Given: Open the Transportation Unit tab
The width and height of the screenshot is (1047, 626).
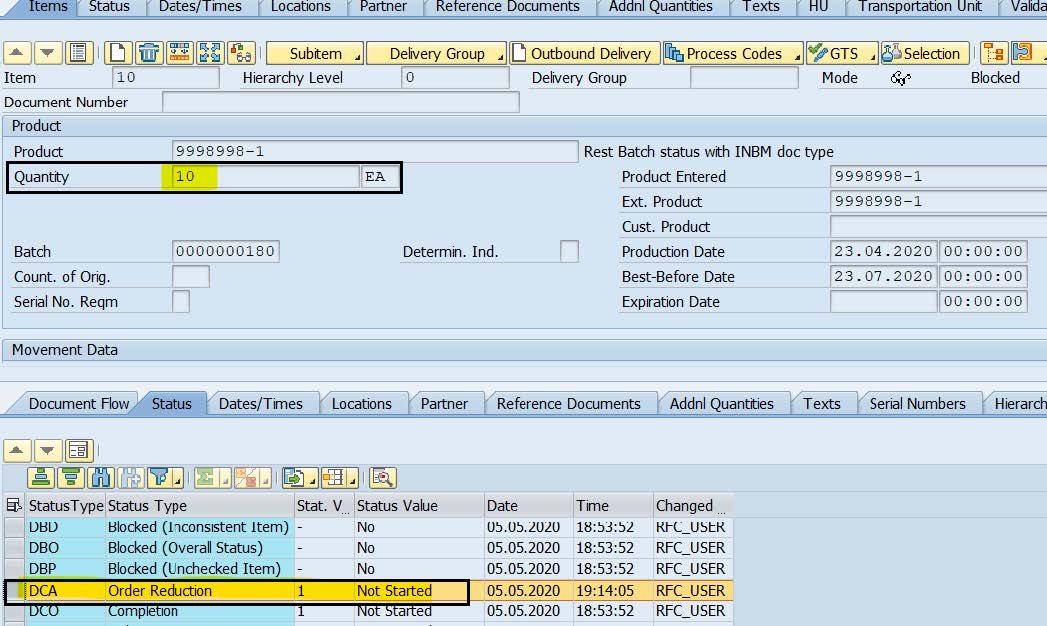Looking at the screenshot, I should click(x=918, y=7).
